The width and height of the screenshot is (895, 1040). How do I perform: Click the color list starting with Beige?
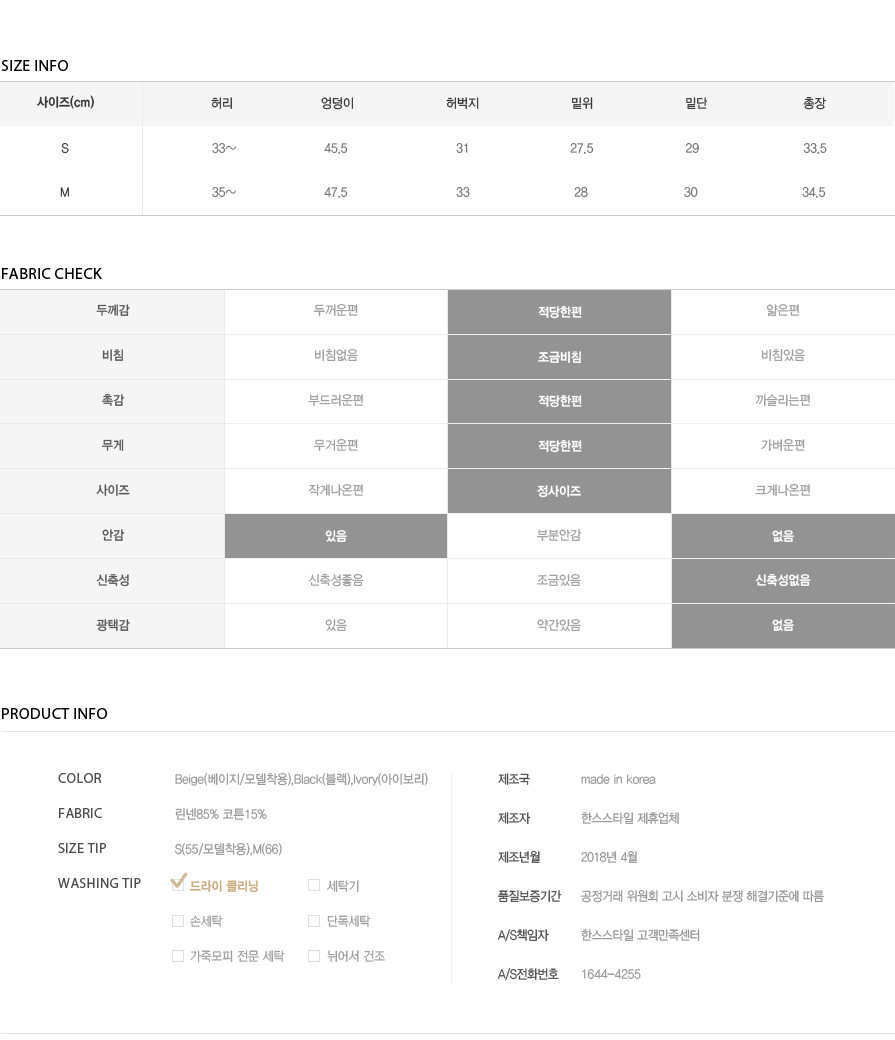point(301,779)
